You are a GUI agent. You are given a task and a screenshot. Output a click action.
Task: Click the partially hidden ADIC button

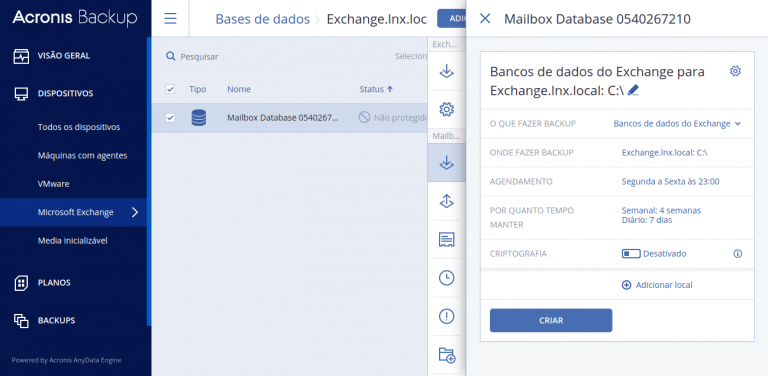[x=451, y=19]
